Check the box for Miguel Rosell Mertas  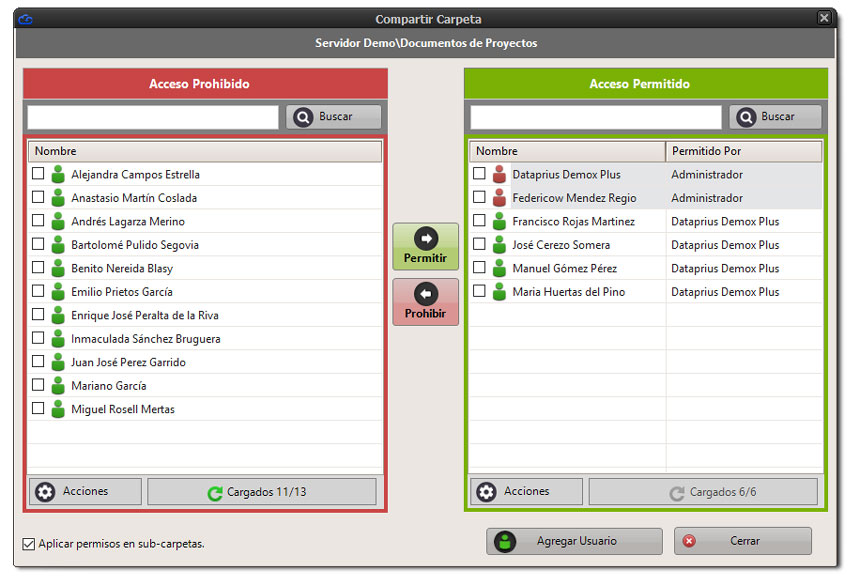pyautogui.click(x=38, y=408)
